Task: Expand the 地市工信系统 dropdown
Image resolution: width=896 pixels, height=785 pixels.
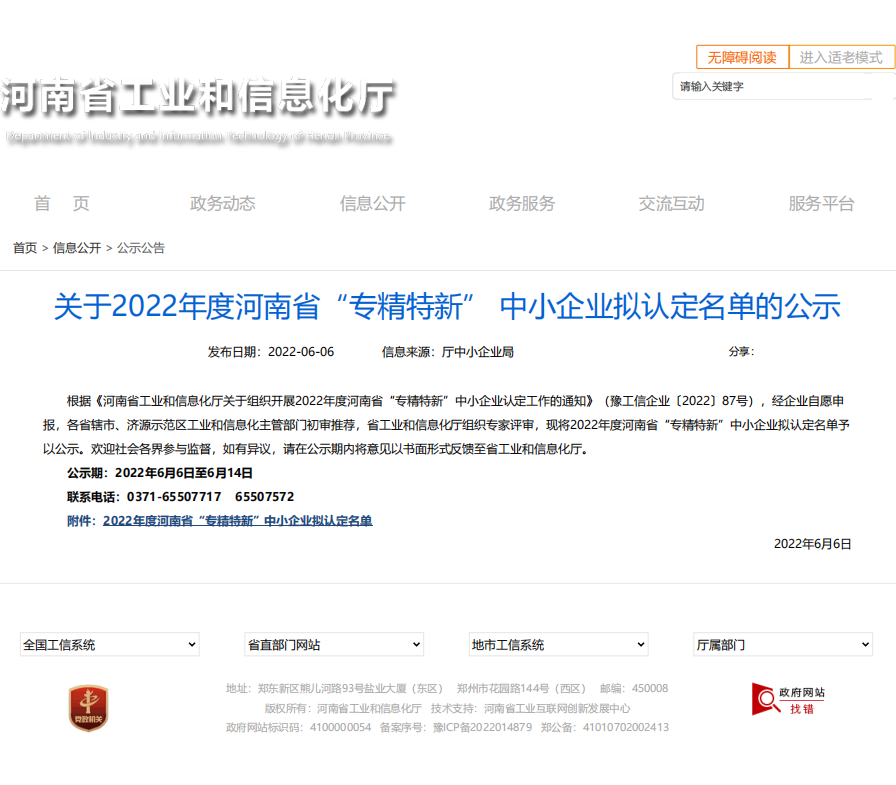Action: tap(559, 645)
